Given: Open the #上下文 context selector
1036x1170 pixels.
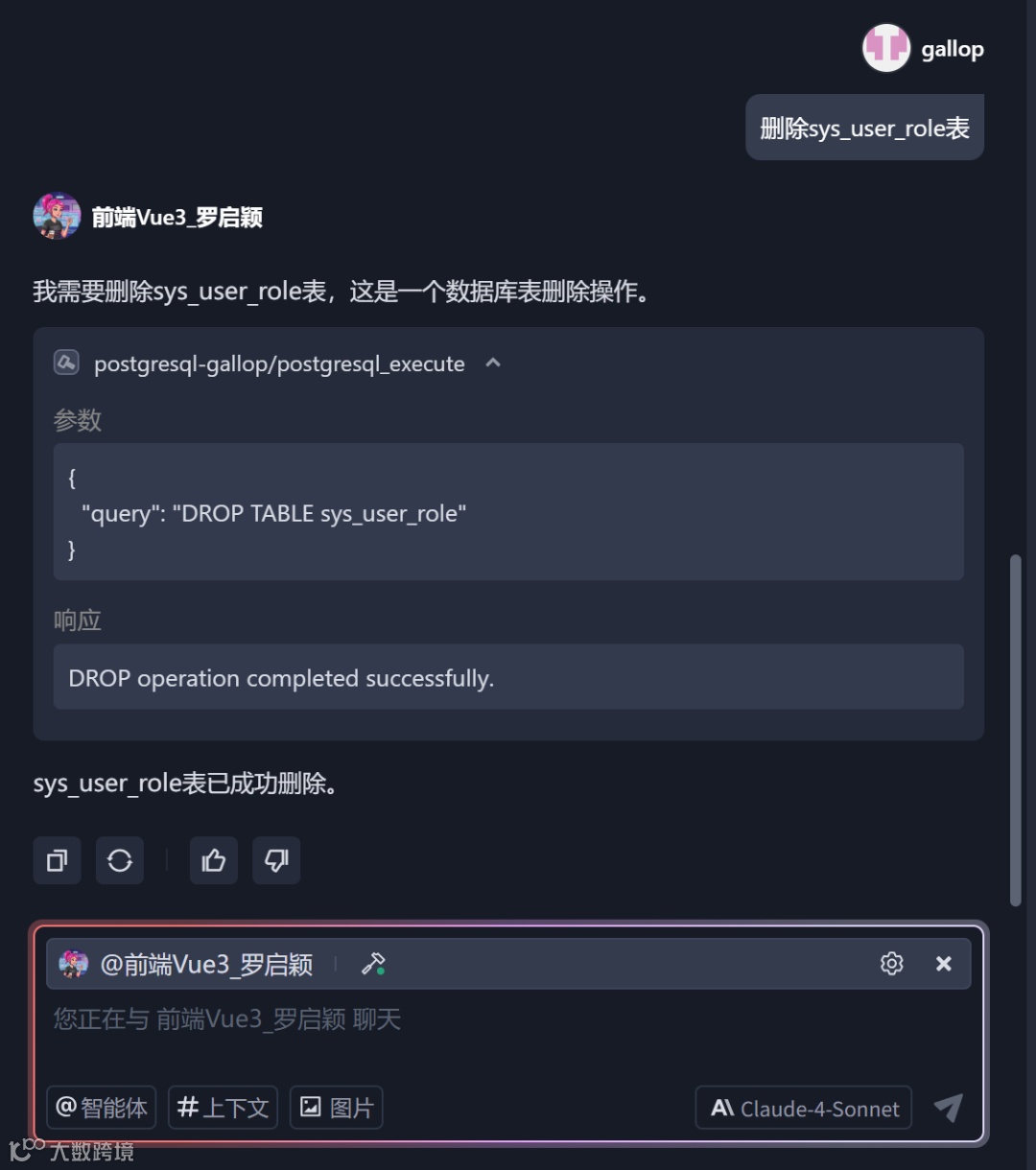Looking at the screenshot, I should point(223,1108).
